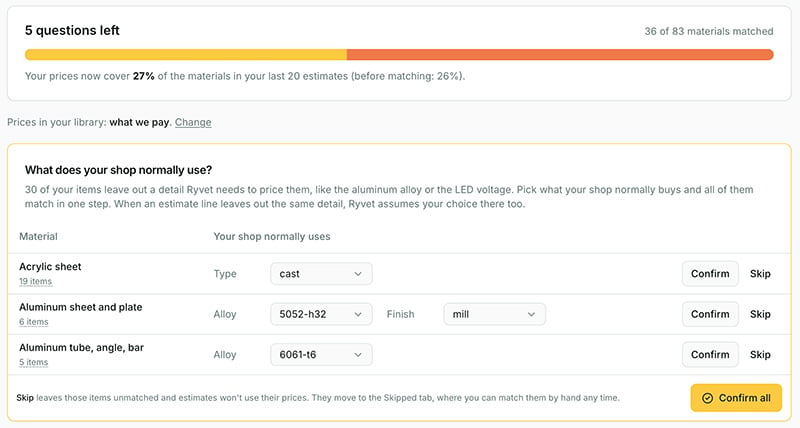Click the 'Material' column header
Viewport: 800px width, 428px height.
38,237
